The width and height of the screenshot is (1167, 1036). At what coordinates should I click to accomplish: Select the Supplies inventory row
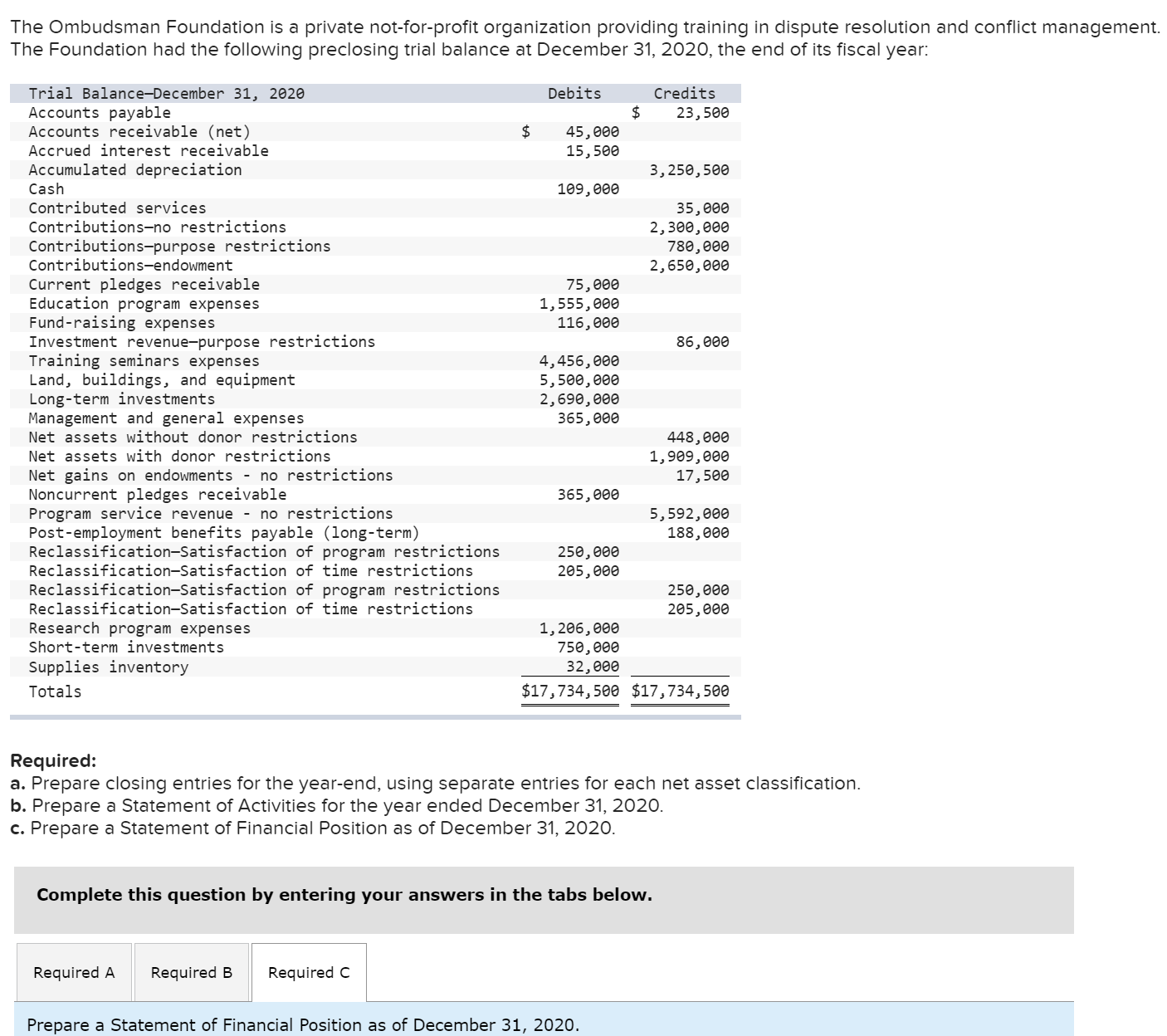[109, 667]
